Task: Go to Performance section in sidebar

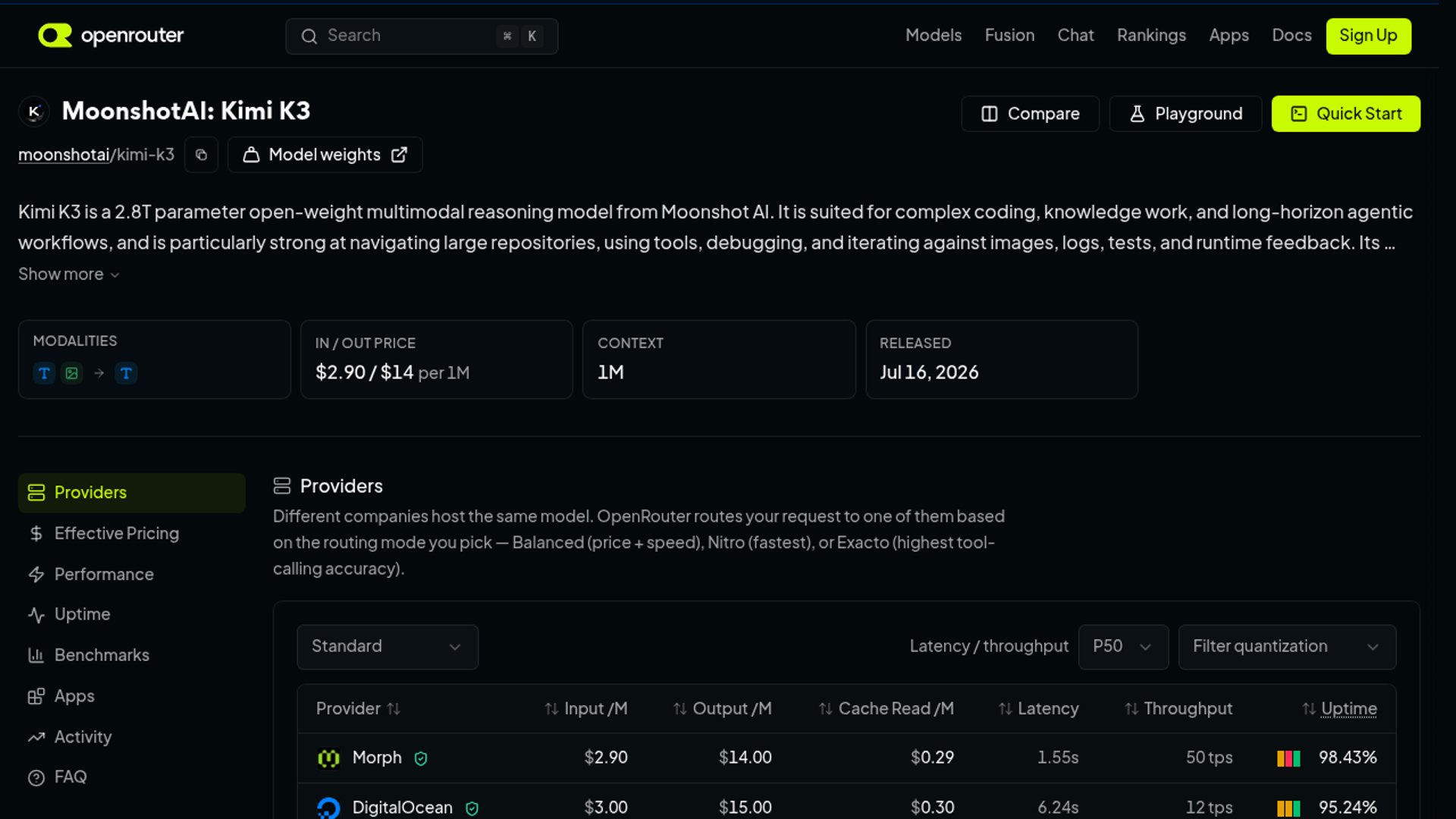Action: click(132, 575)
